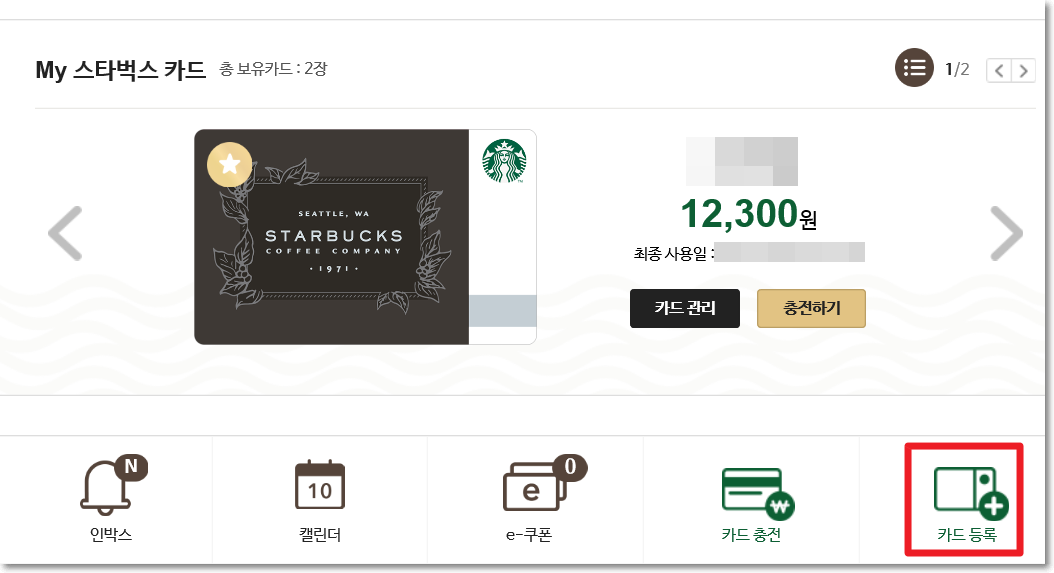Click the 카드 관리 button

click(x=684, y=309)
